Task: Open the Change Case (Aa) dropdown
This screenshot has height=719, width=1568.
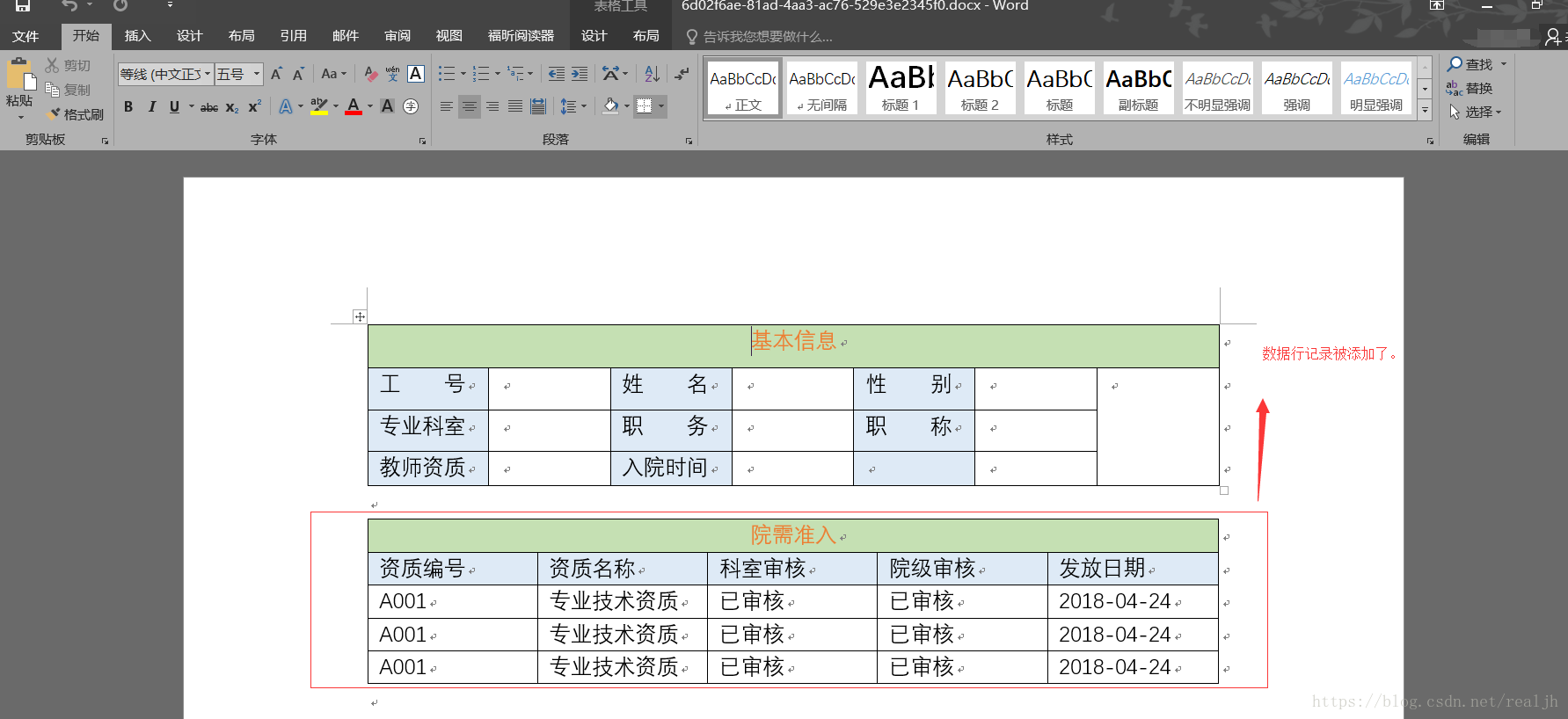Action: click(x=334, y=74)
